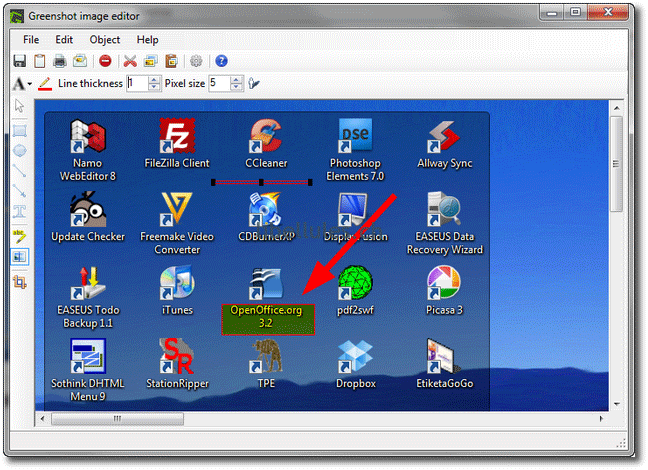The height and width of the screenshot is (470, 648).
Task: Pick the draw arrow tool
Action: (x=19, y=191)
